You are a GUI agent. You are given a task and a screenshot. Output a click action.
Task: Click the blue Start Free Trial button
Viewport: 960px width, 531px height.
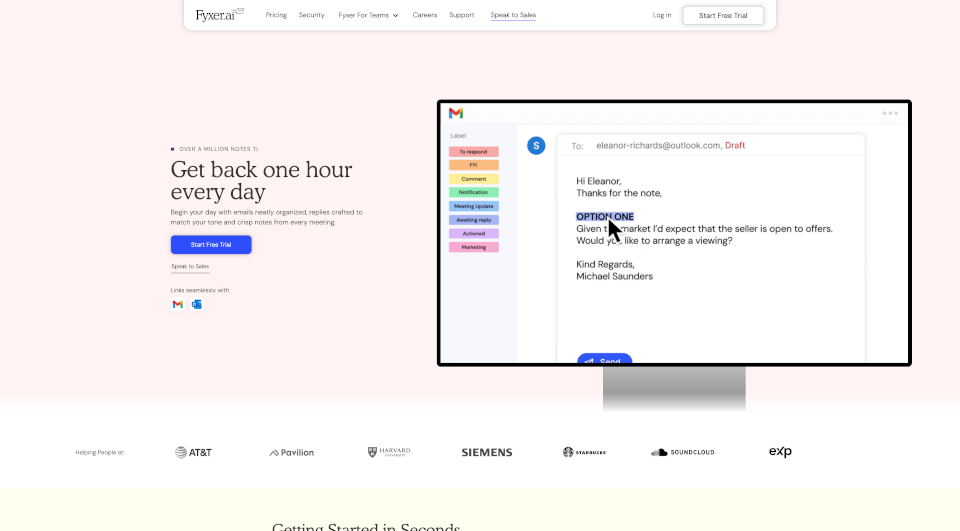(x=211, y=244)
